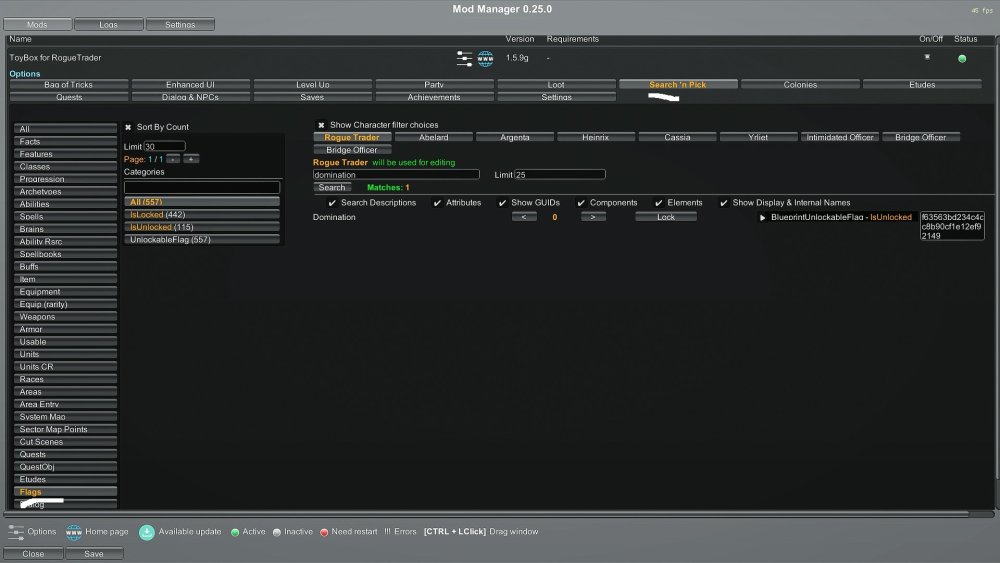Click the search field containing domination
This screenshot has height=563, width=1000.
tap(396, 174)
